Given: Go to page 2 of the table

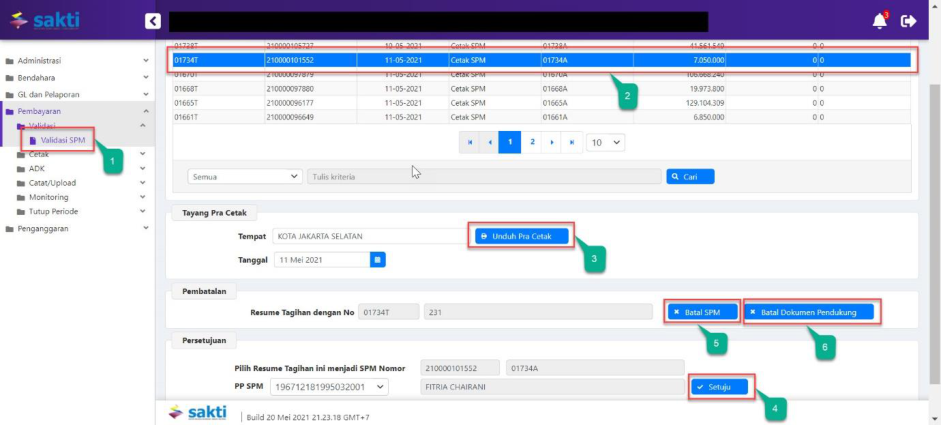Looking at the screenshot, I should (x=532, y=143).
